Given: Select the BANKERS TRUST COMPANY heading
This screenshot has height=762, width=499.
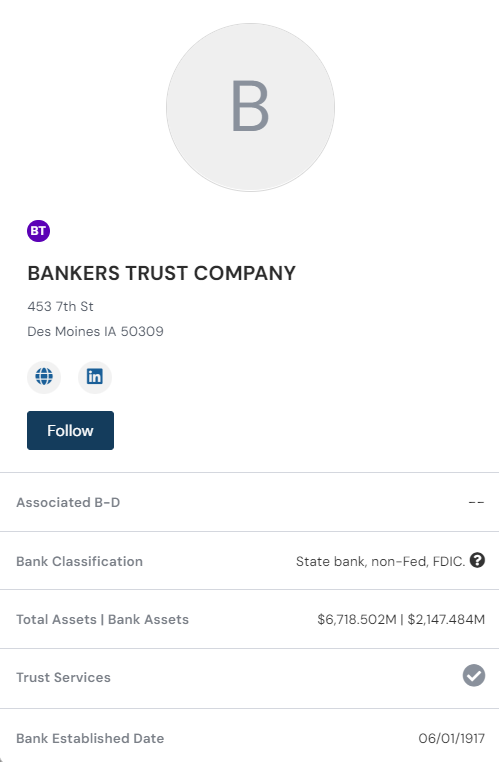Looking at the screenshot, I should 161,273.
